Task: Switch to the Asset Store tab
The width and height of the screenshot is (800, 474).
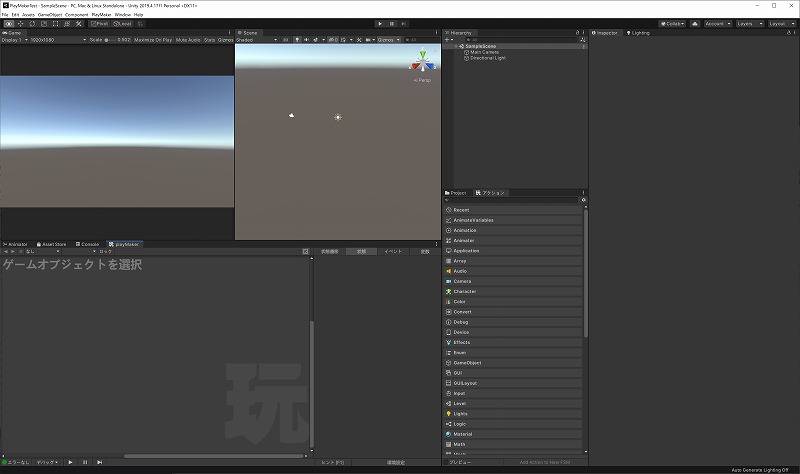Action: click(x=52, y=244)
